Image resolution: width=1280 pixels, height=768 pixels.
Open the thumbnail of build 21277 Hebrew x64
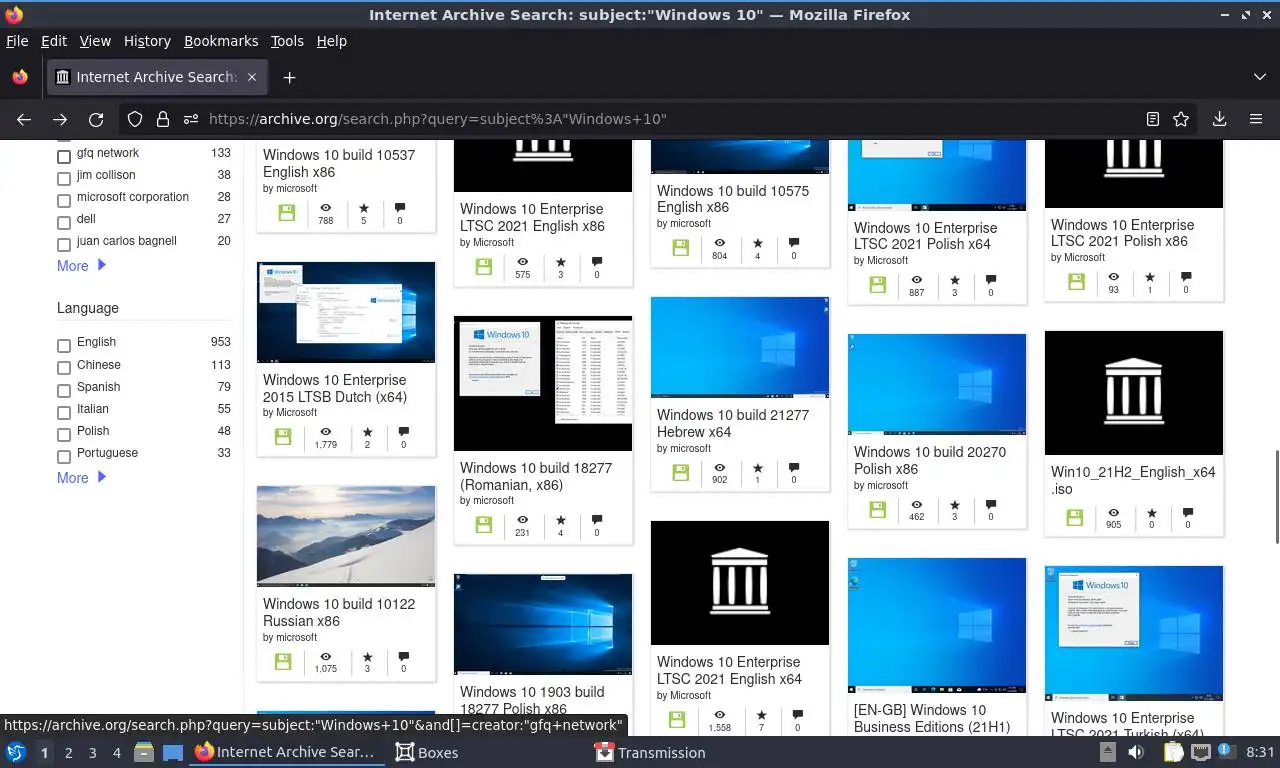click(x=740, y=347)
